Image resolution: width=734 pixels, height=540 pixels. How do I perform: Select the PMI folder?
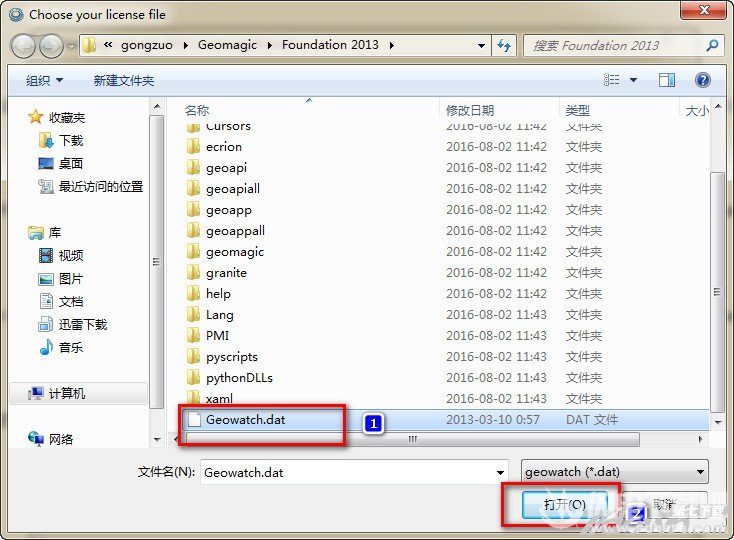click(x=218, y=336)
